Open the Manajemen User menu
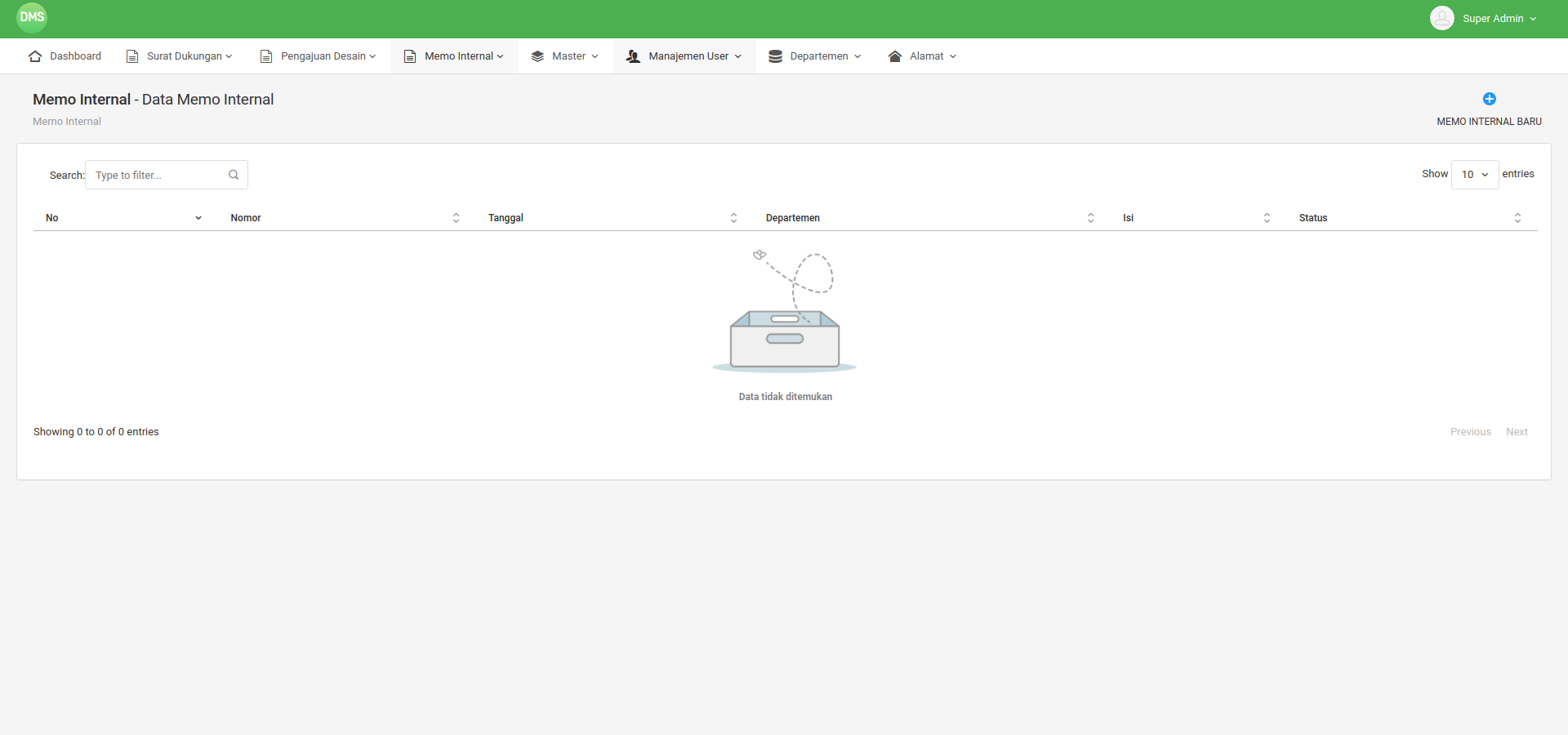The height and width of the screenshot is (735, 1568). pyautogui.click(x=688, y=56)
